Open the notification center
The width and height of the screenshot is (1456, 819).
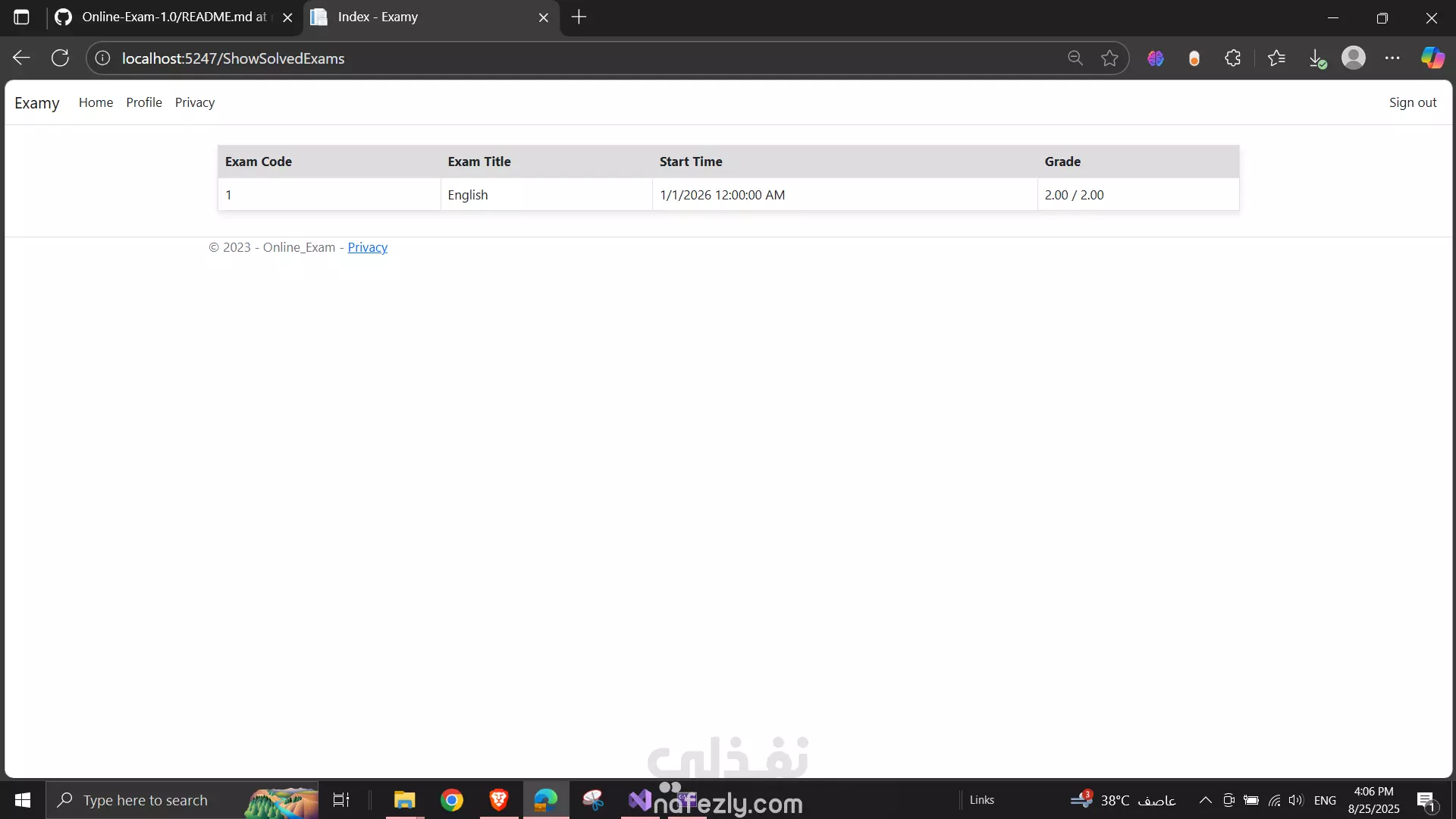[1426, 800]
